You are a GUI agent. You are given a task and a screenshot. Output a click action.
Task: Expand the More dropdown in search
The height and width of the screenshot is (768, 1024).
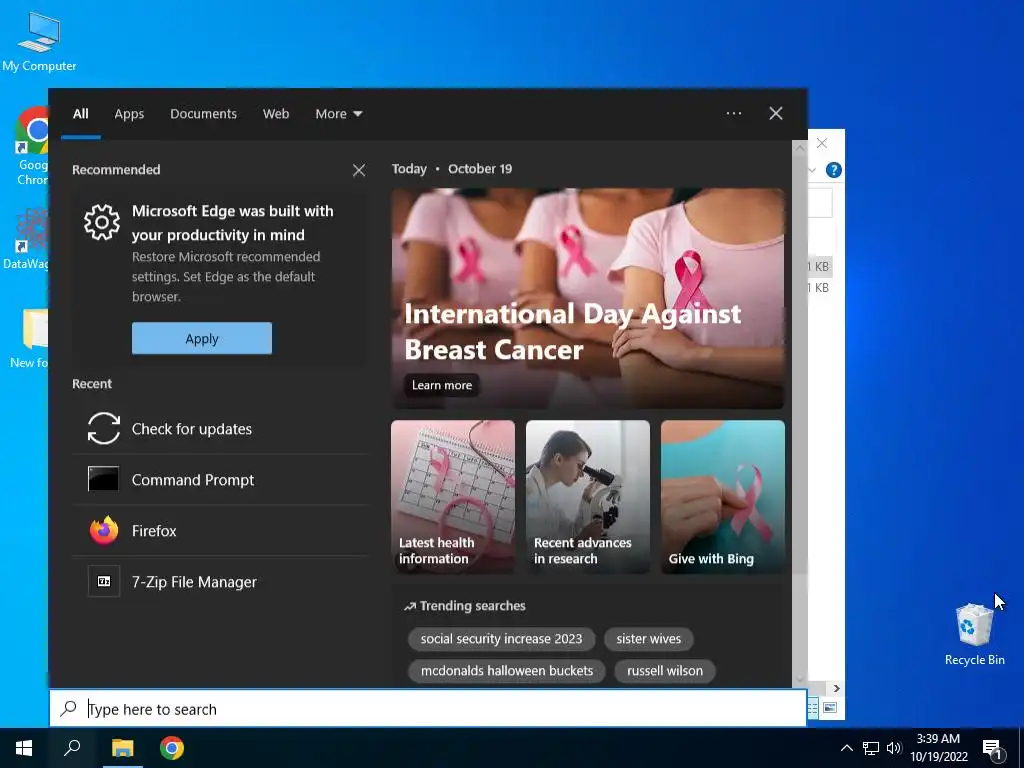(338, 114)
